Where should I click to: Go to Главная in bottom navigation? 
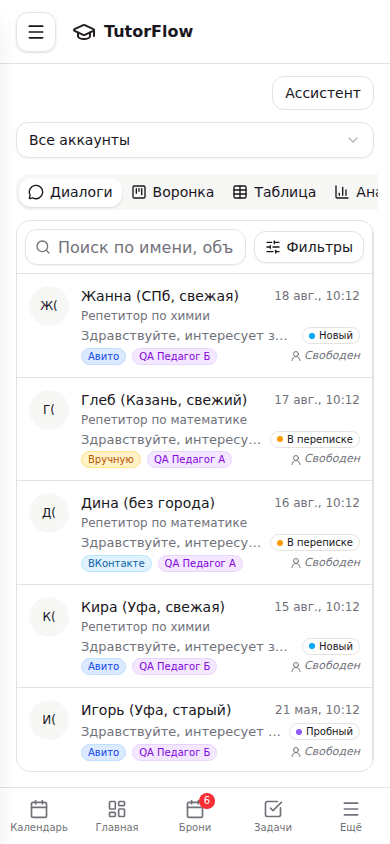click(117, 816)
